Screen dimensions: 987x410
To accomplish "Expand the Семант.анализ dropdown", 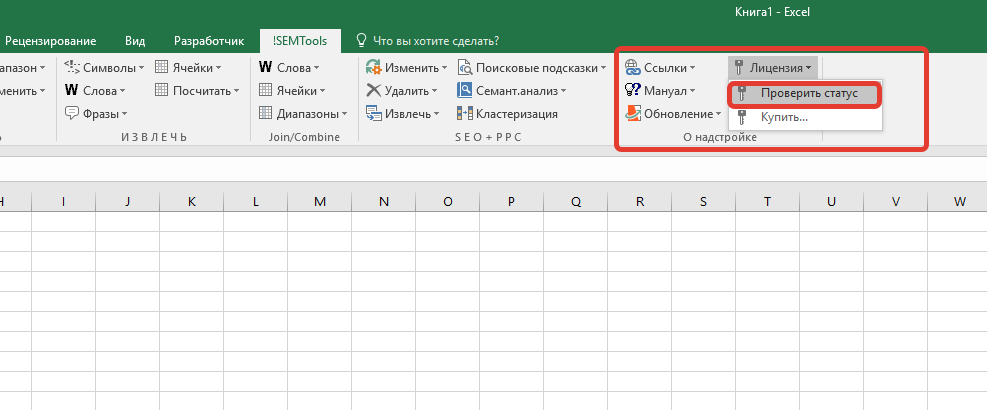I will 563,91.
